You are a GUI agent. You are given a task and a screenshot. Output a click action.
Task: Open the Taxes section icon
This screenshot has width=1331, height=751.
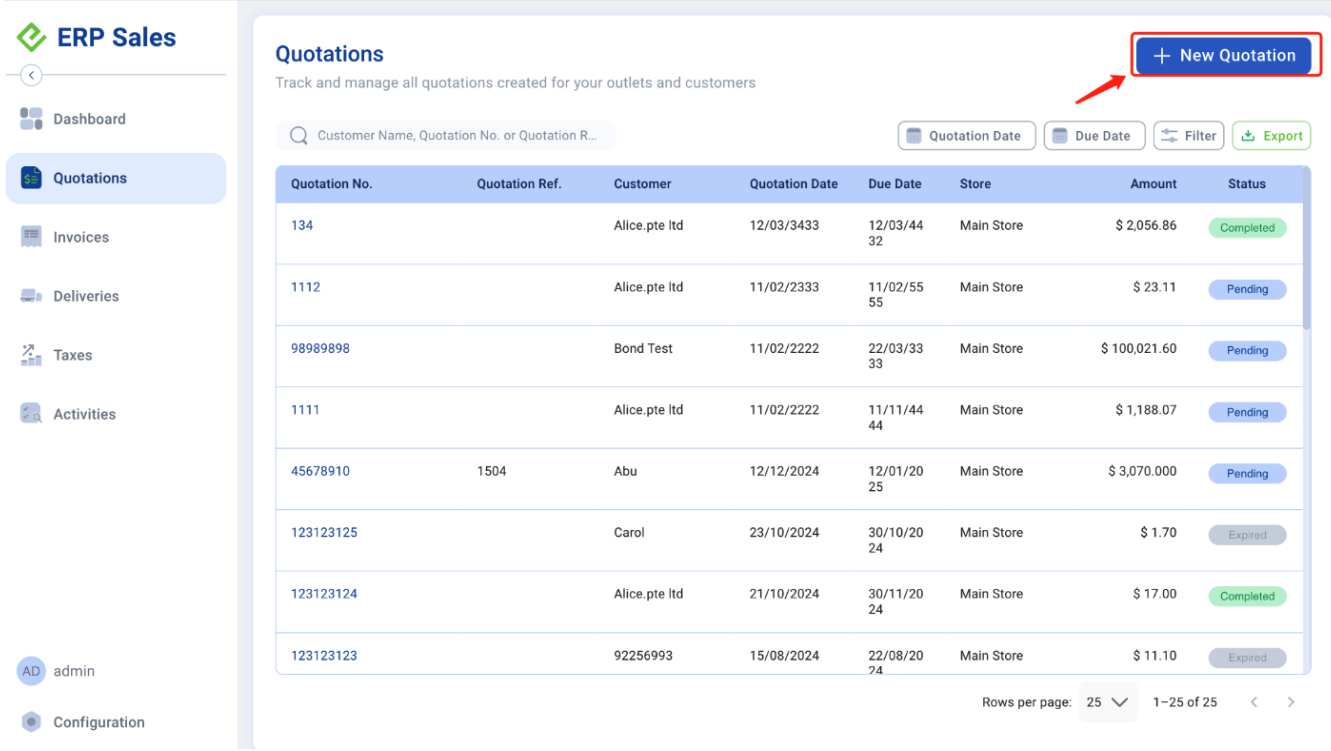click(31, 355)
